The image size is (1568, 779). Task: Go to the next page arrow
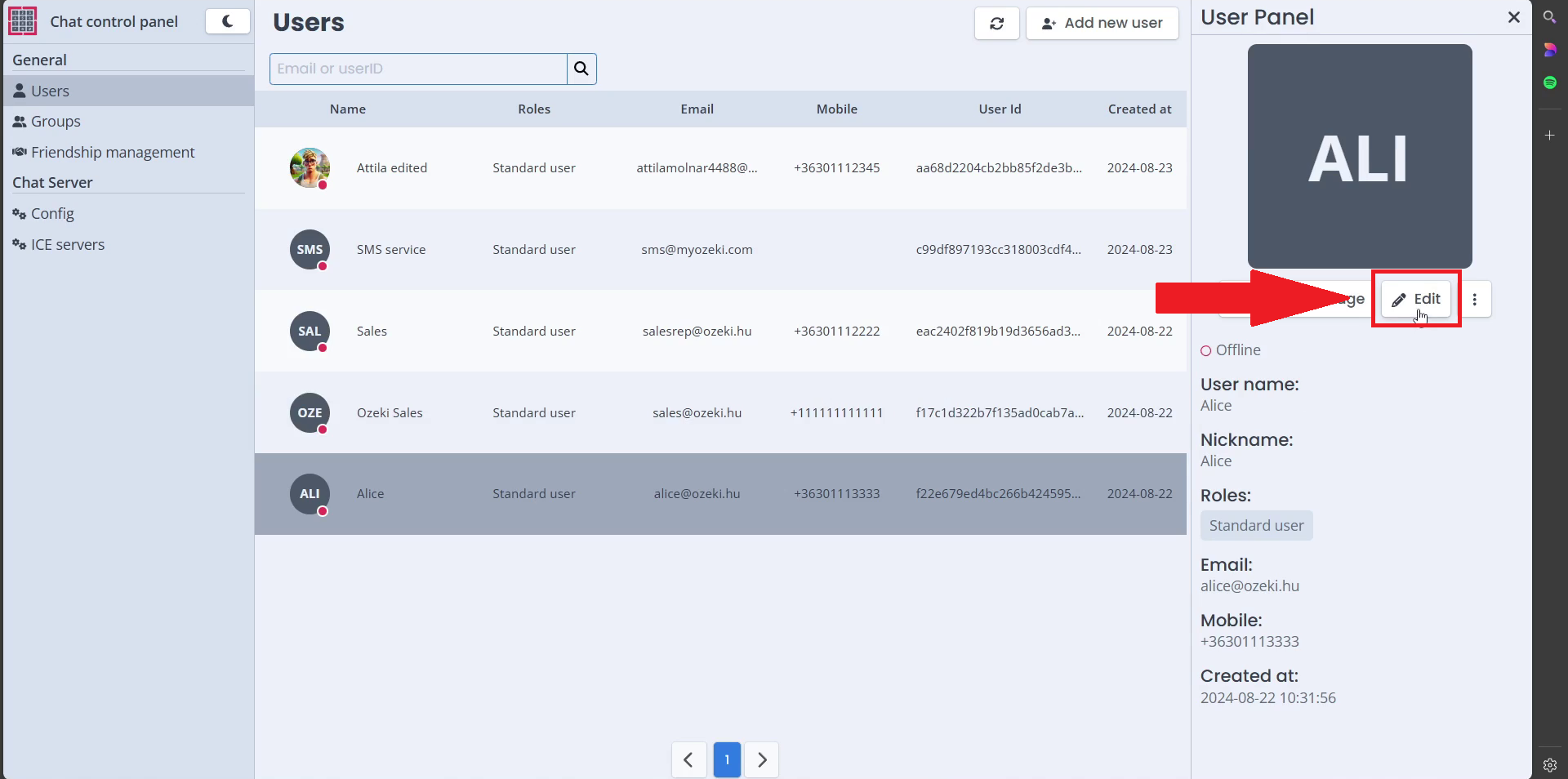pyautogui.click(x=762, y=760)
